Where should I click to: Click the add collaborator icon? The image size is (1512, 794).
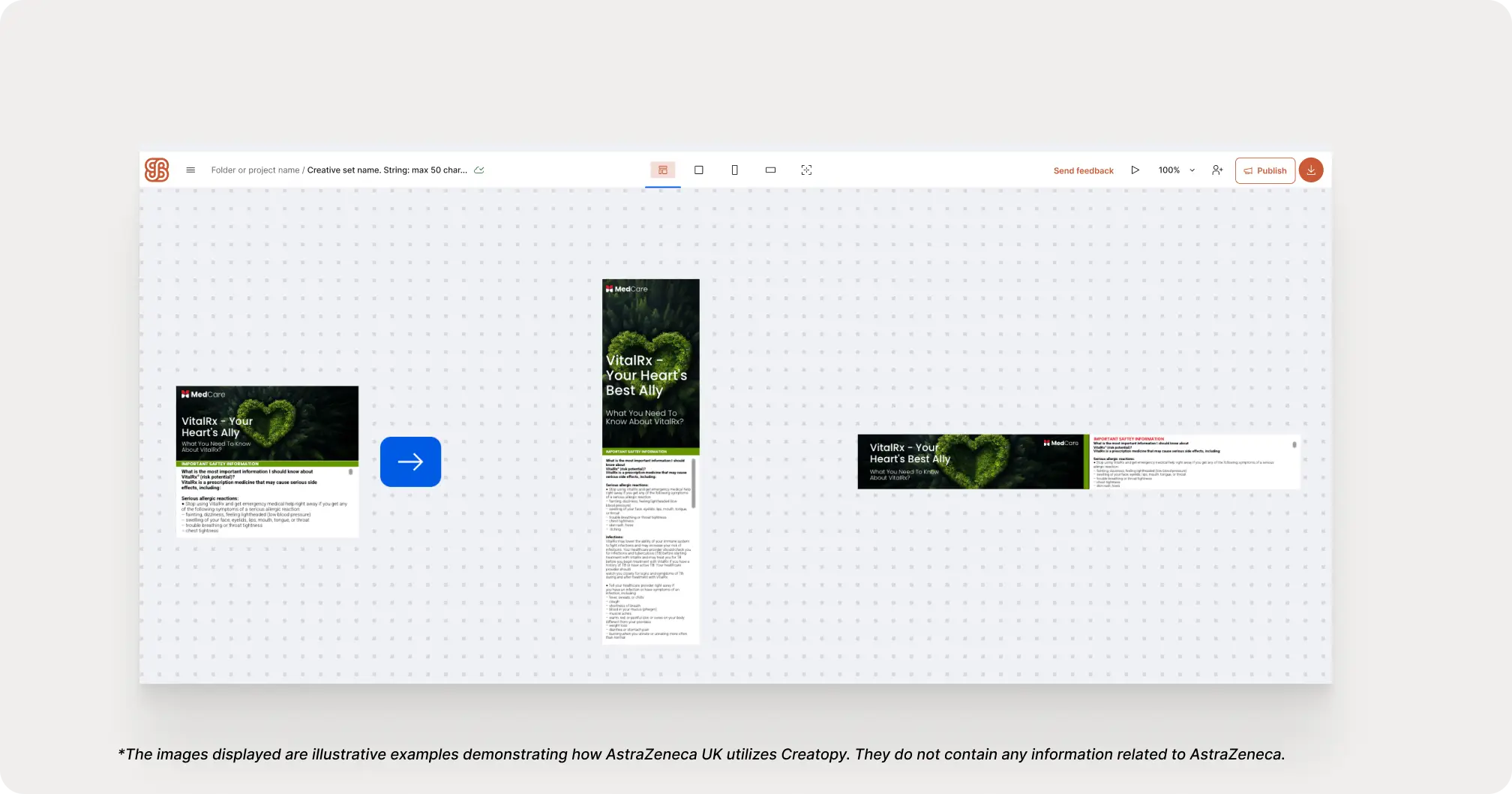coord(1217,170)
